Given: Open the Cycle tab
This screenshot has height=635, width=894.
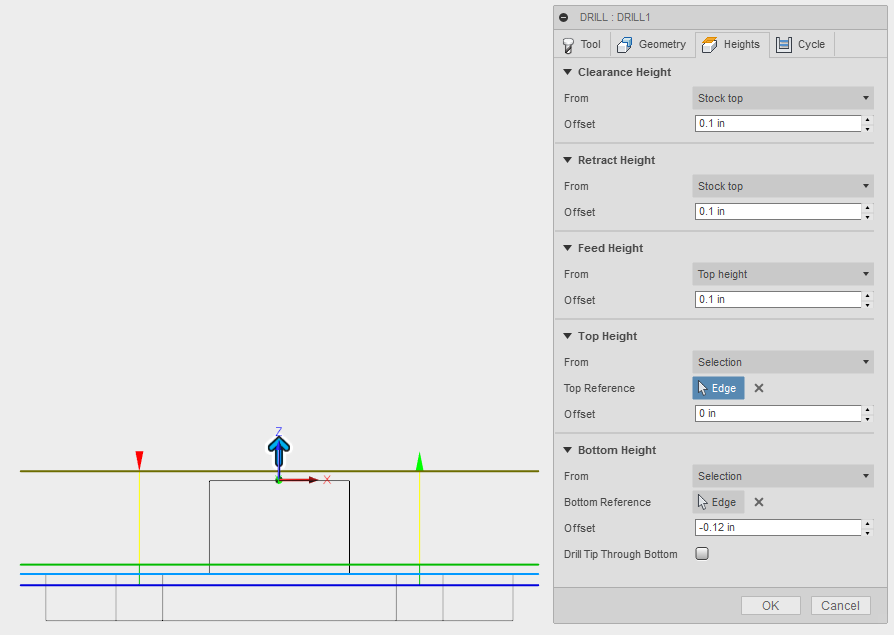Looking at the screenshot, I should 802,44.
